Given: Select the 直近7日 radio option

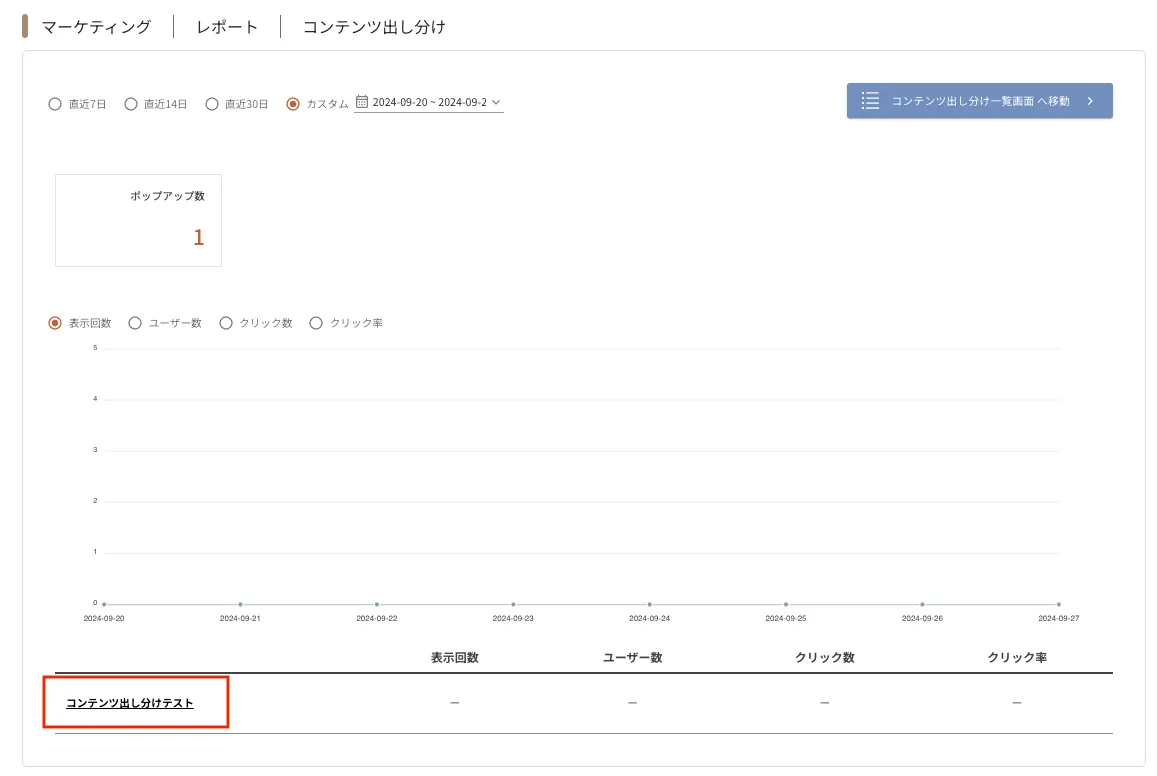Looking at the screenshot, I should coord(55,104).
